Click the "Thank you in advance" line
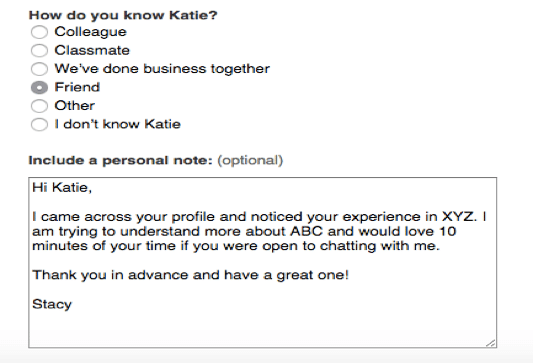 coord(190,275)
